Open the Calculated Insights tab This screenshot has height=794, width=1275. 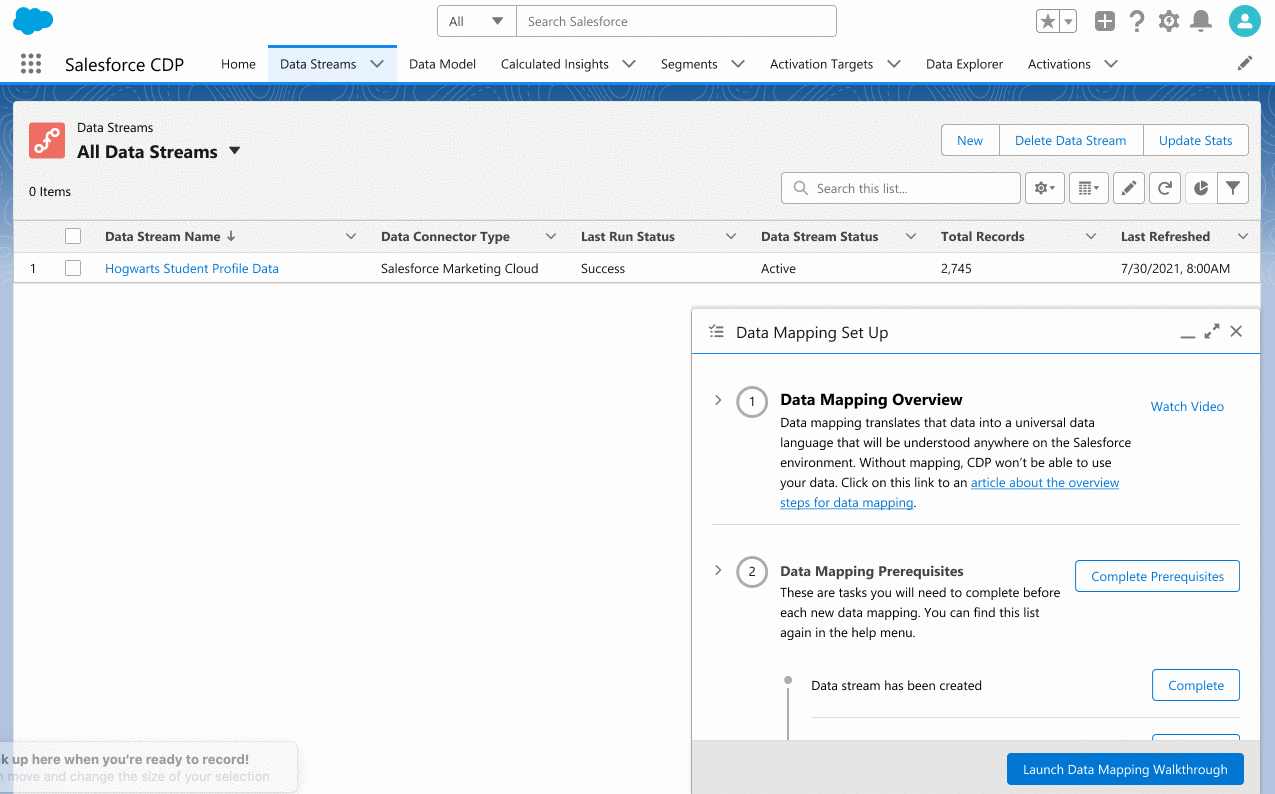[555, 64]
